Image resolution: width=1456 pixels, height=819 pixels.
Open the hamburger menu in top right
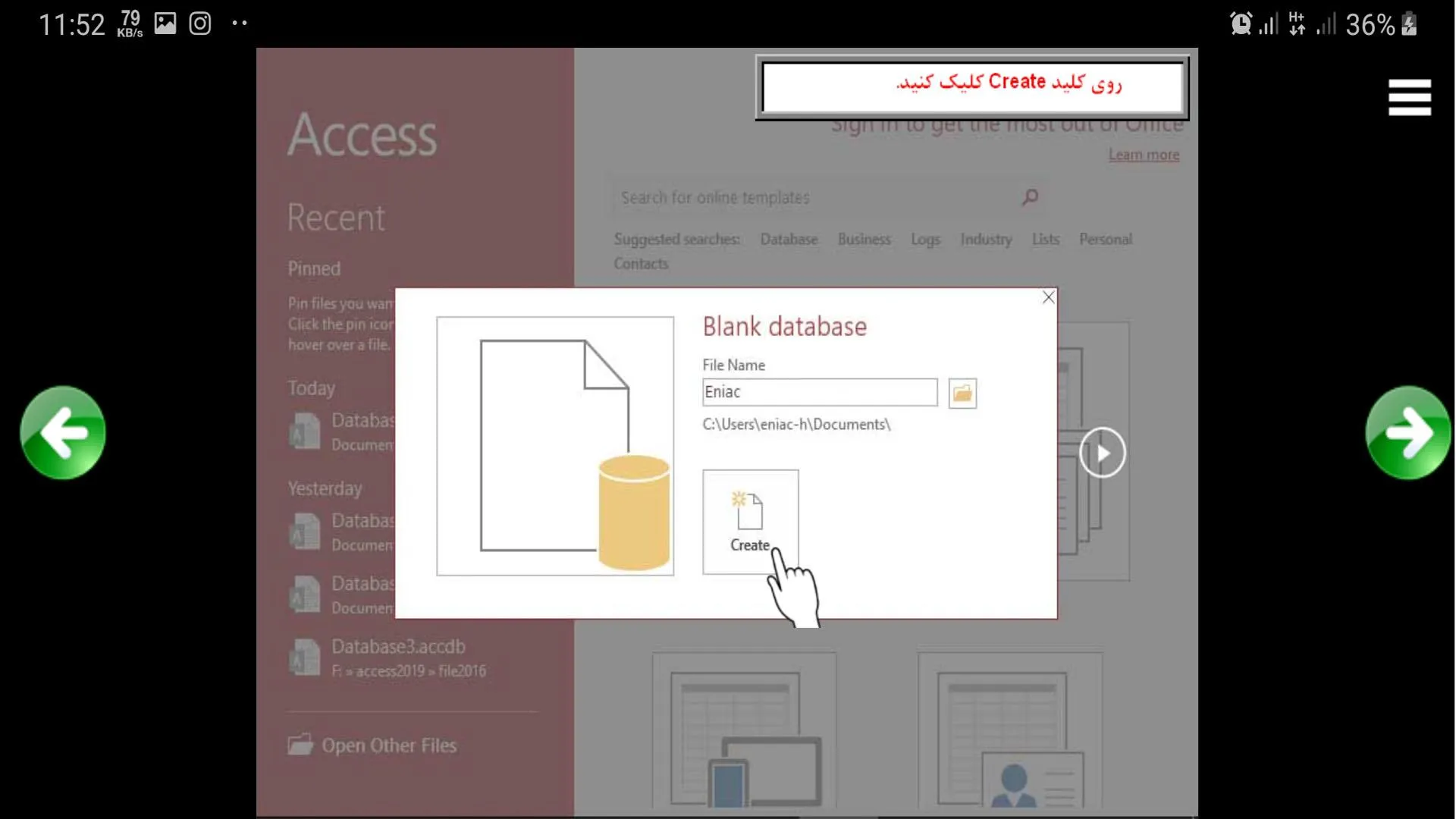click(x=1411, y=98)
